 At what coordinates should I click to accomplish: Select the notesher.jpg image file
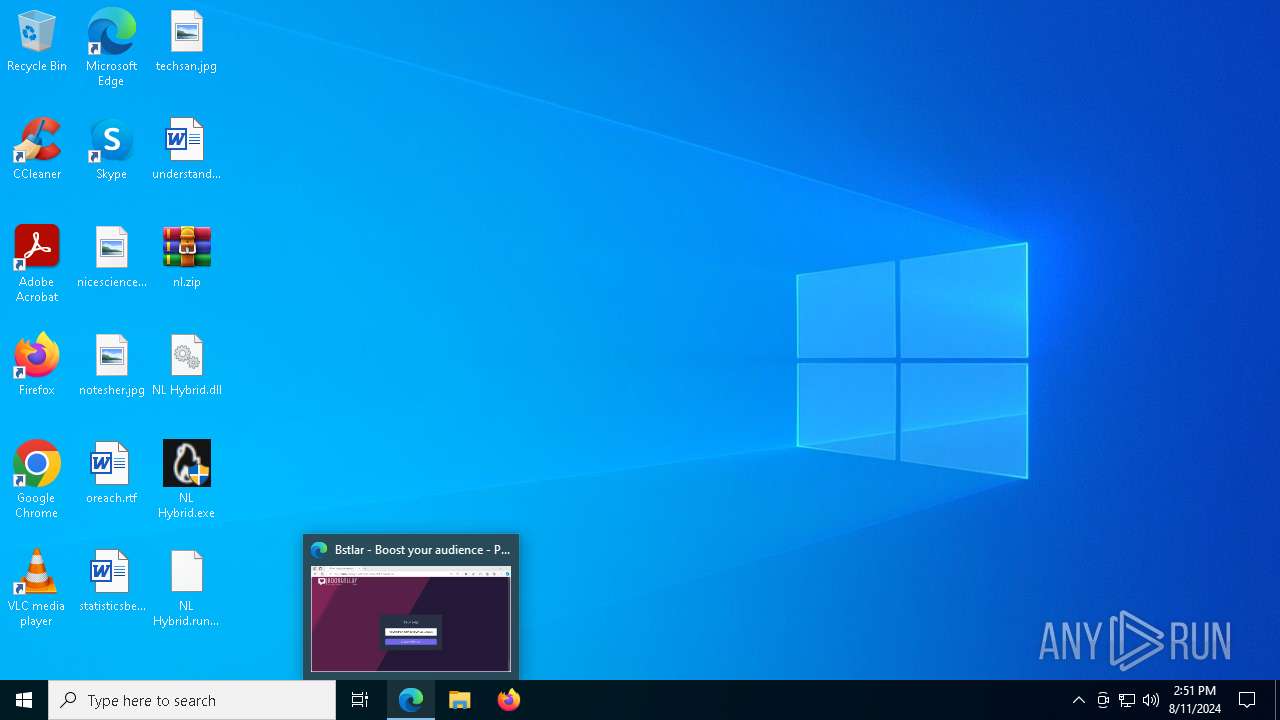tap(111, 366)
